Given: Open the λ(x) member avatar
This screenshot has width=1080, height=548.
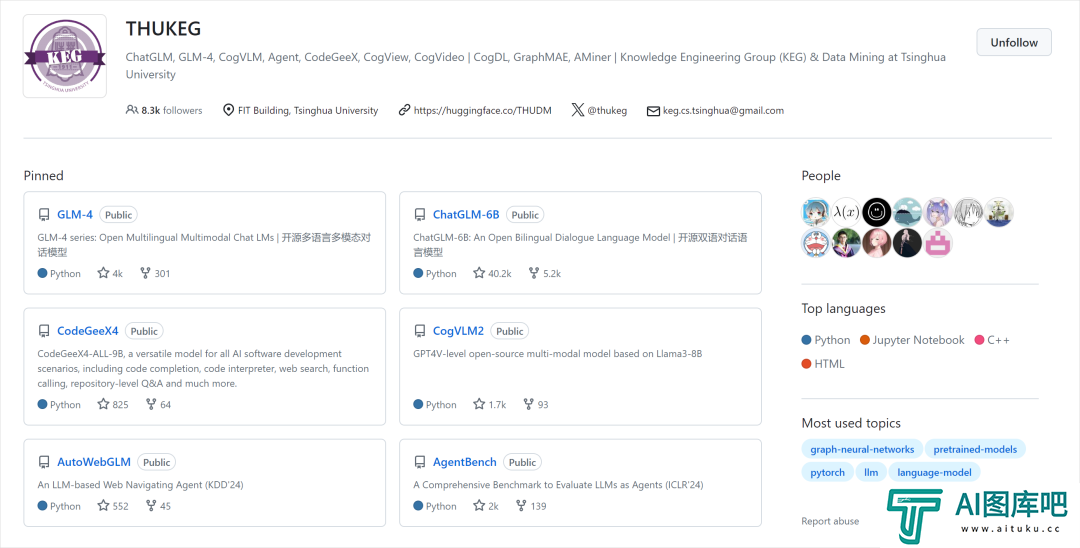Looking at the screenshot, I should pos(846,213).
